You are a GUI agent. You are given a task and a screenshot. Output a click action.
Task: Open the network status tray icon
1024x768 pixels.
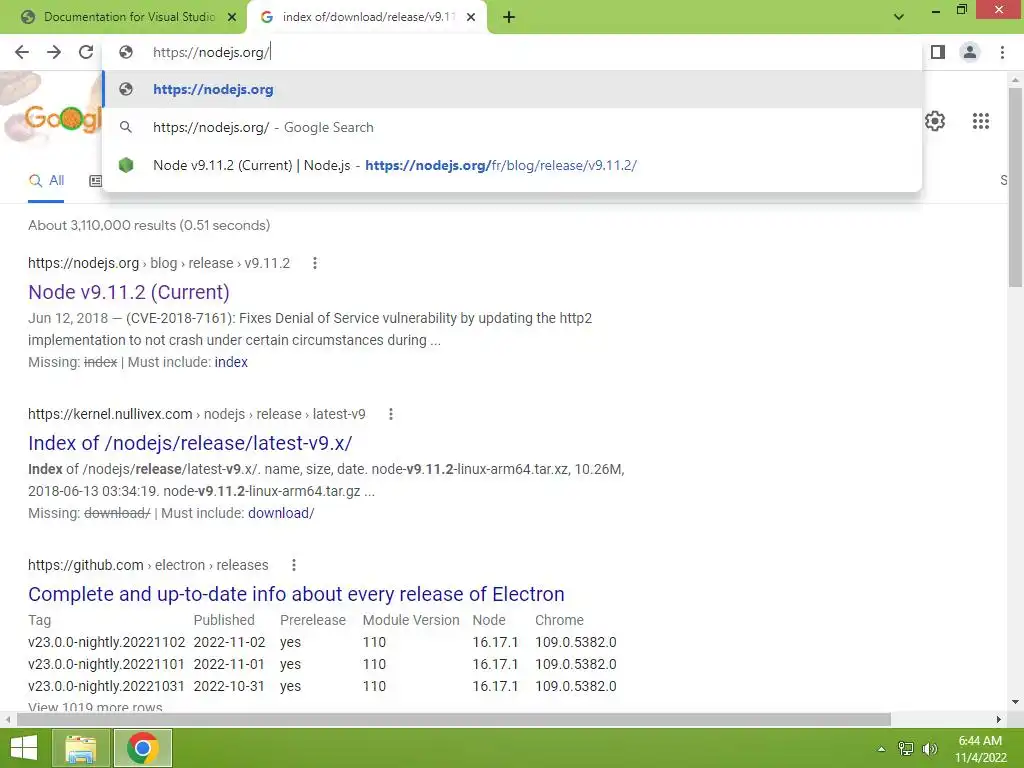(x=905, y=749)
